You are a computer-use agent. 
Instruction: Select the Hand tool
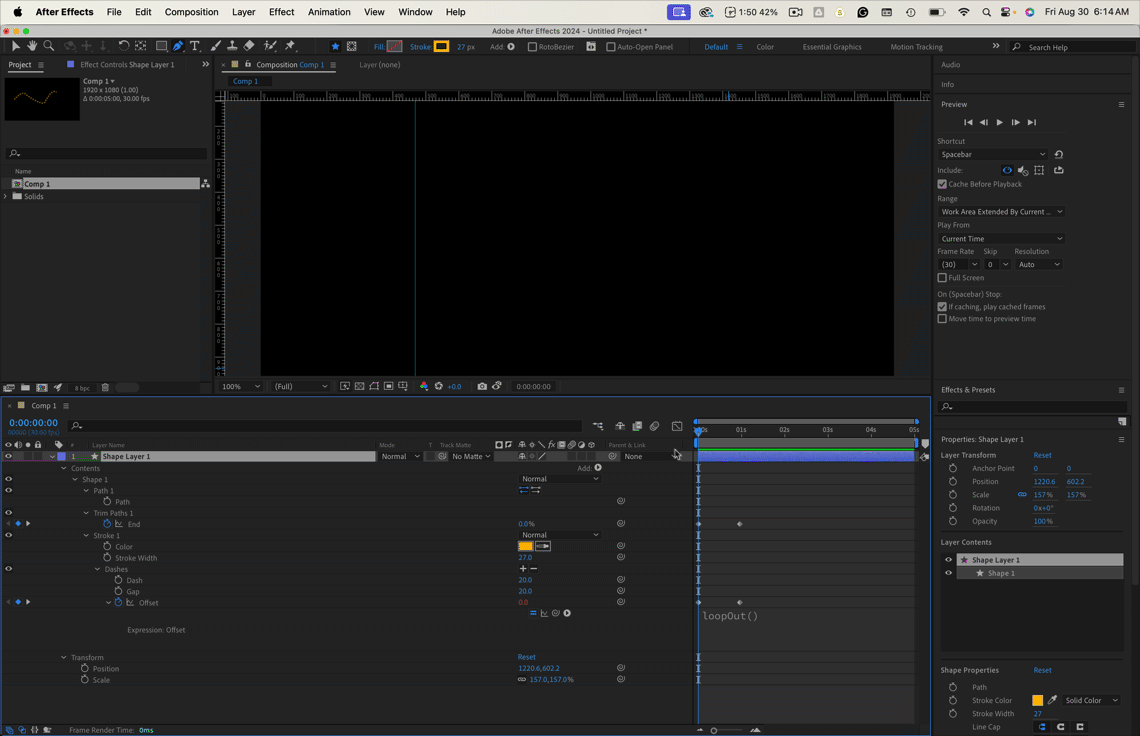32,46
